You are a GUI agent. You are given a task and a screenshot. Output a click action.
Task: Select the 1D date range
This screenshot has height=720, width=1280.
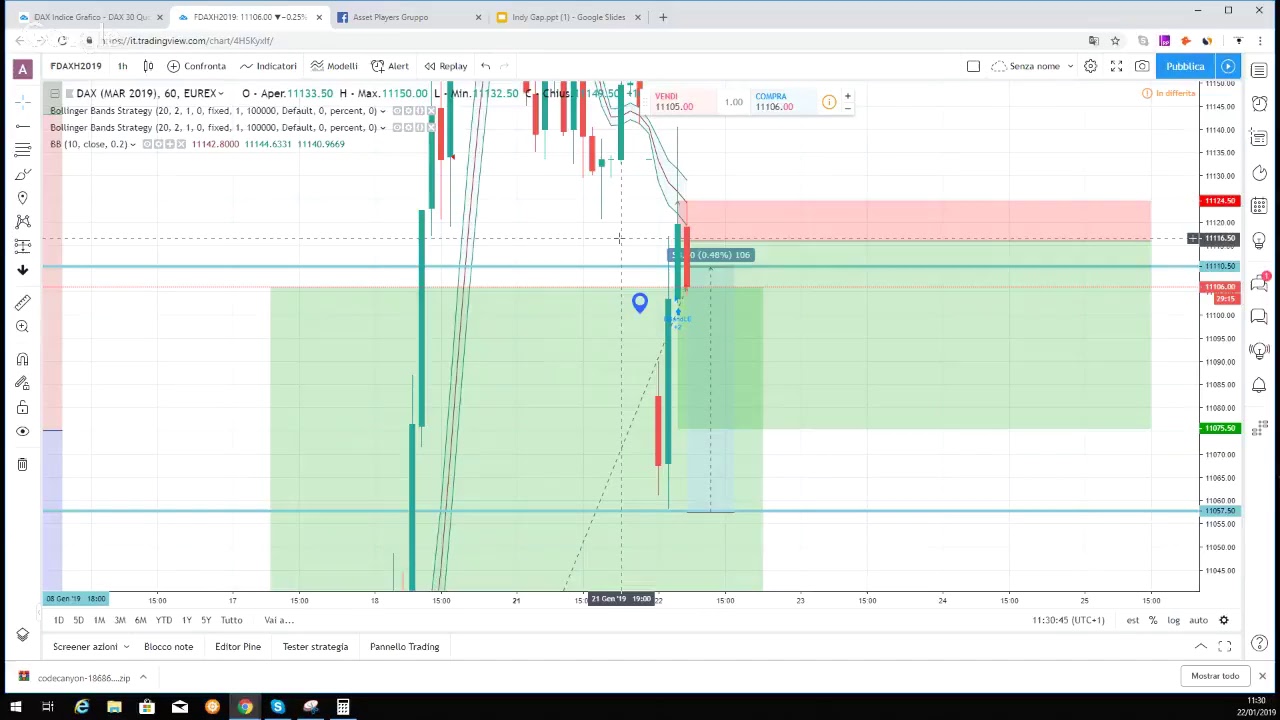click(x=58, y=620)
